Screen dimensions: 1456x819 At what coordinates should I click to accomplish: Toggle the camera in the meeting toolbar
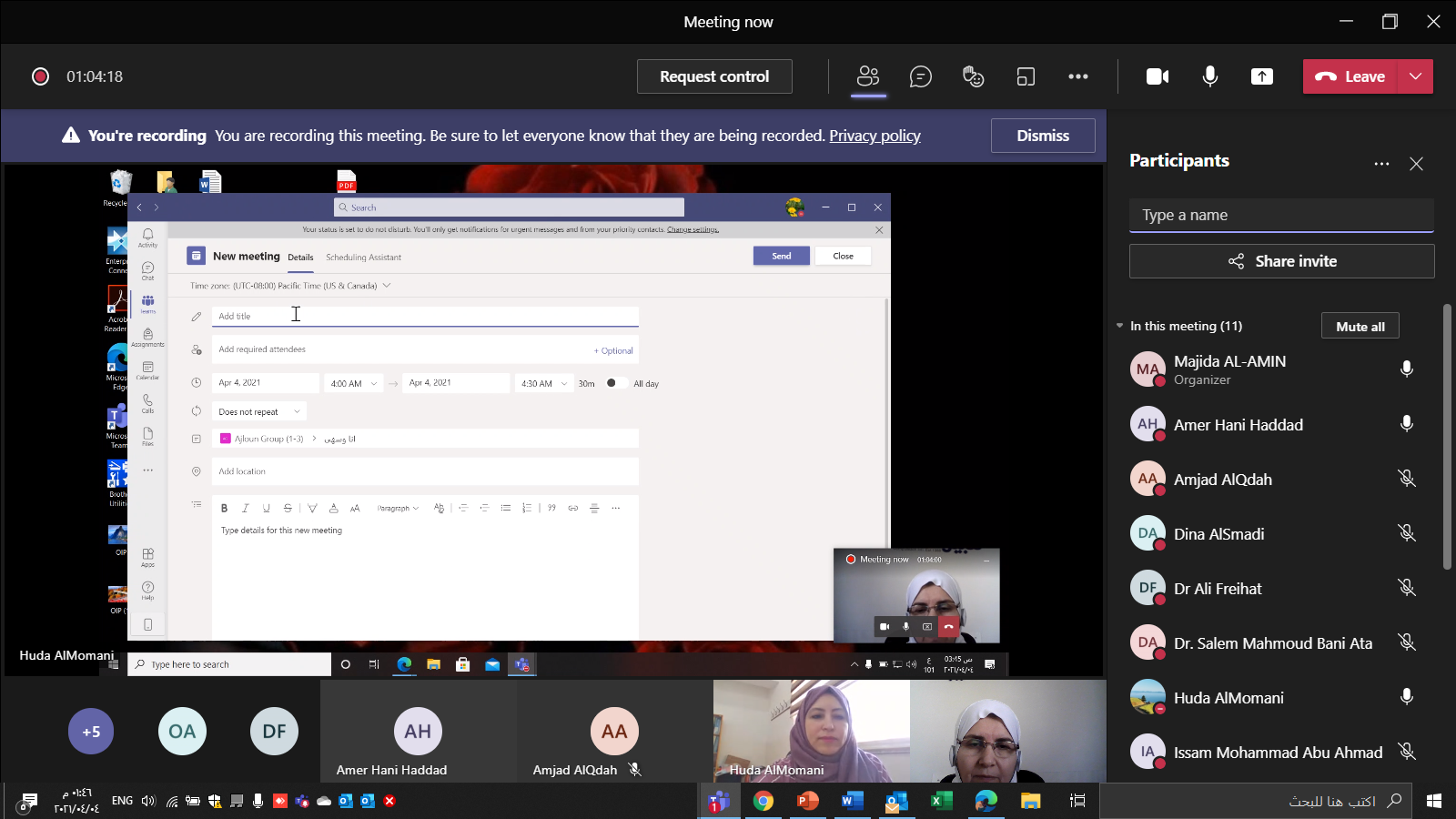click(1158, 76)
